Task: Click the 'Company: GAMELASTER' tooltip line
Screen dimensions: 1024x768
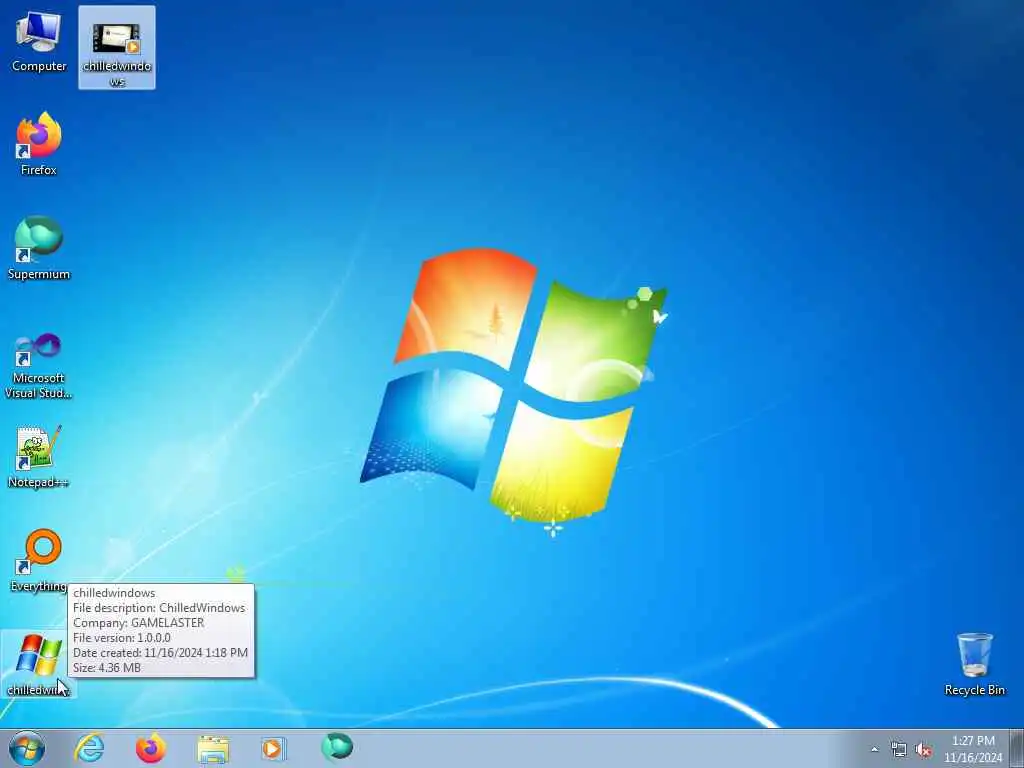Action: tap(138, 622)
